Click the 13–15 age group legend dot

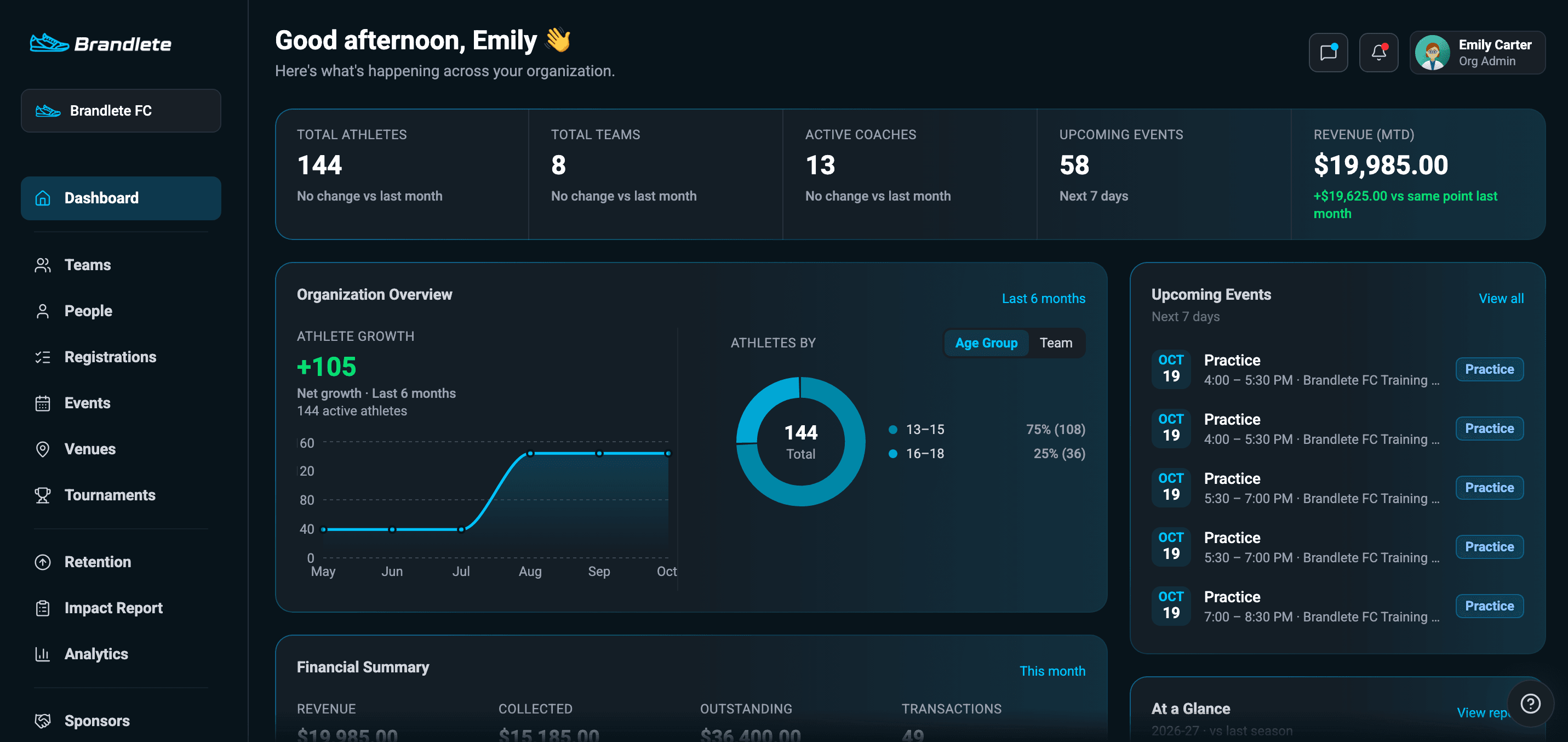tap(893, 430)
